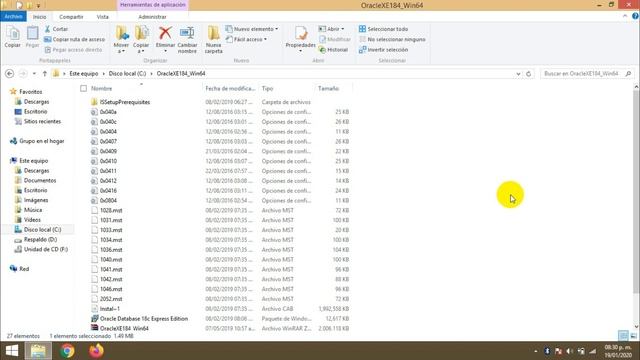Click the vertical scrollbar thumb

coord(636,192)
